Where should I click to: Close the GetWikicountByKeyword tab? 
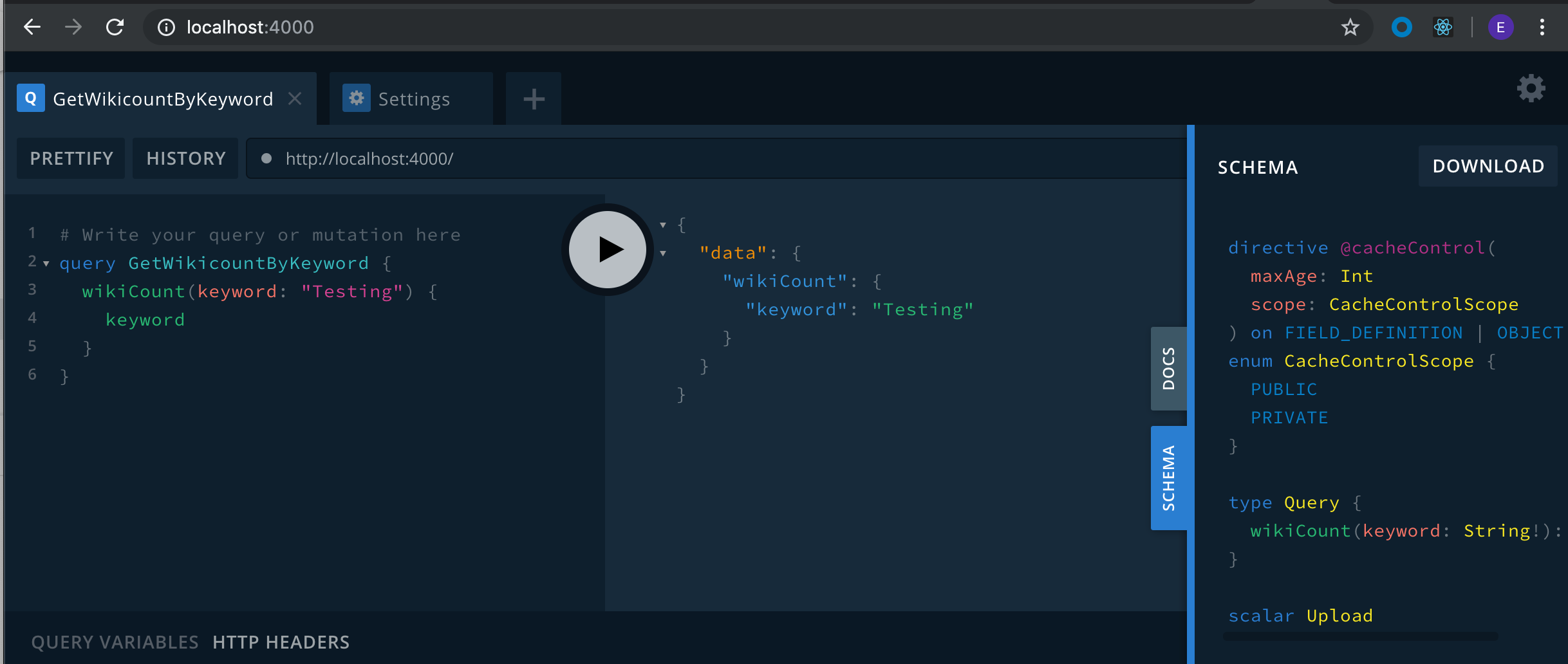tap(295, 98)
